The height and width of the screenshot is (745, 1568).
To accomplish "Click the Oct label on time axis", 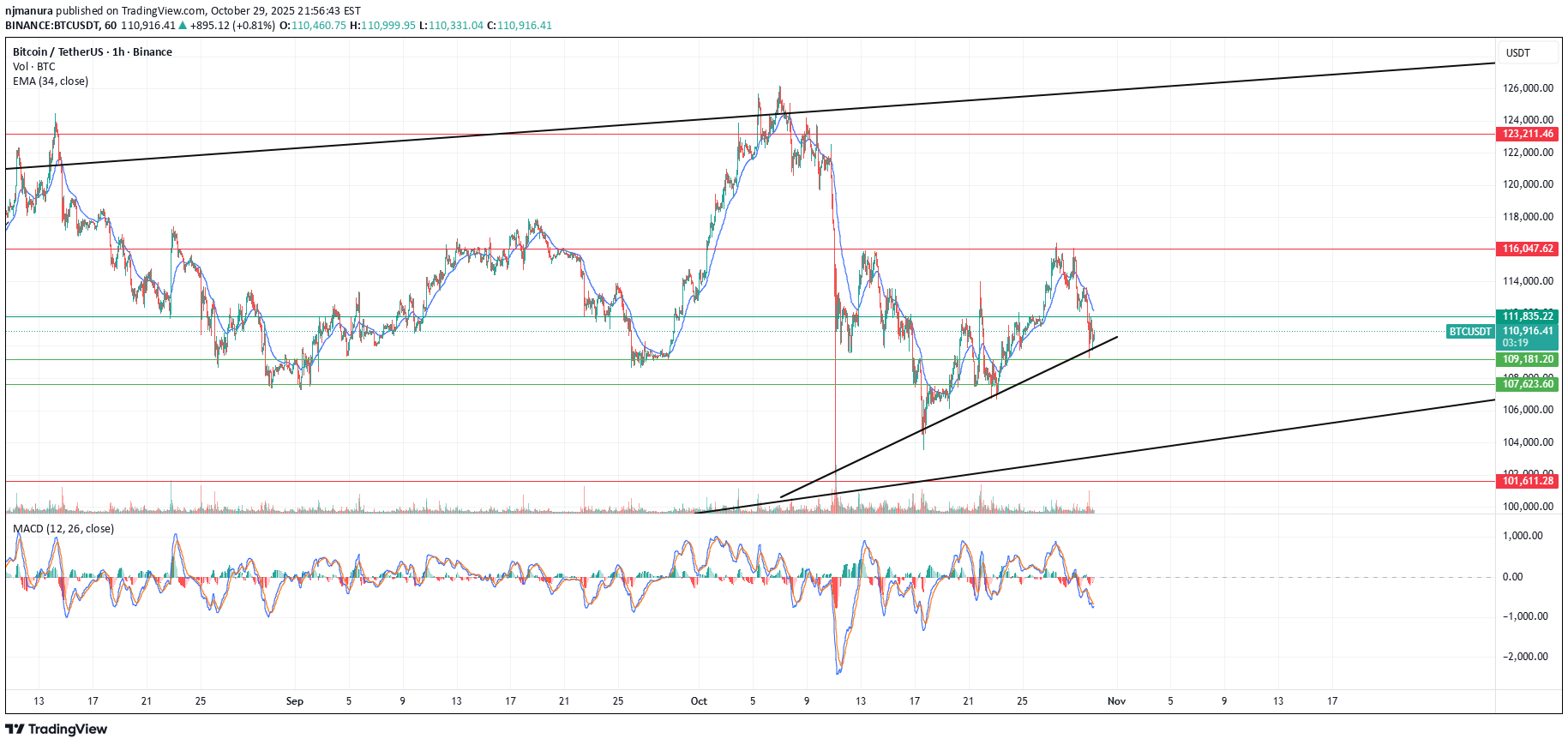I will point(699,701).
